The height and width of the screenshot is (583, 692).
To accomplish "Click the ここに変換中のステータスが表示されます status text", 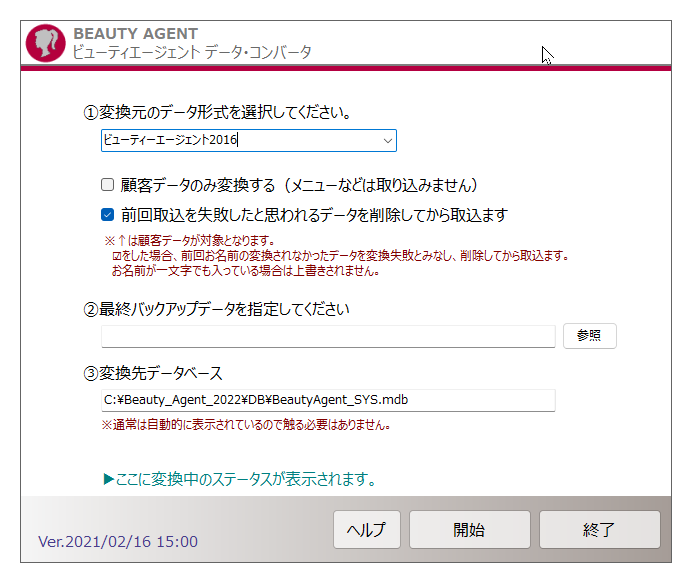I will point(239,479).
